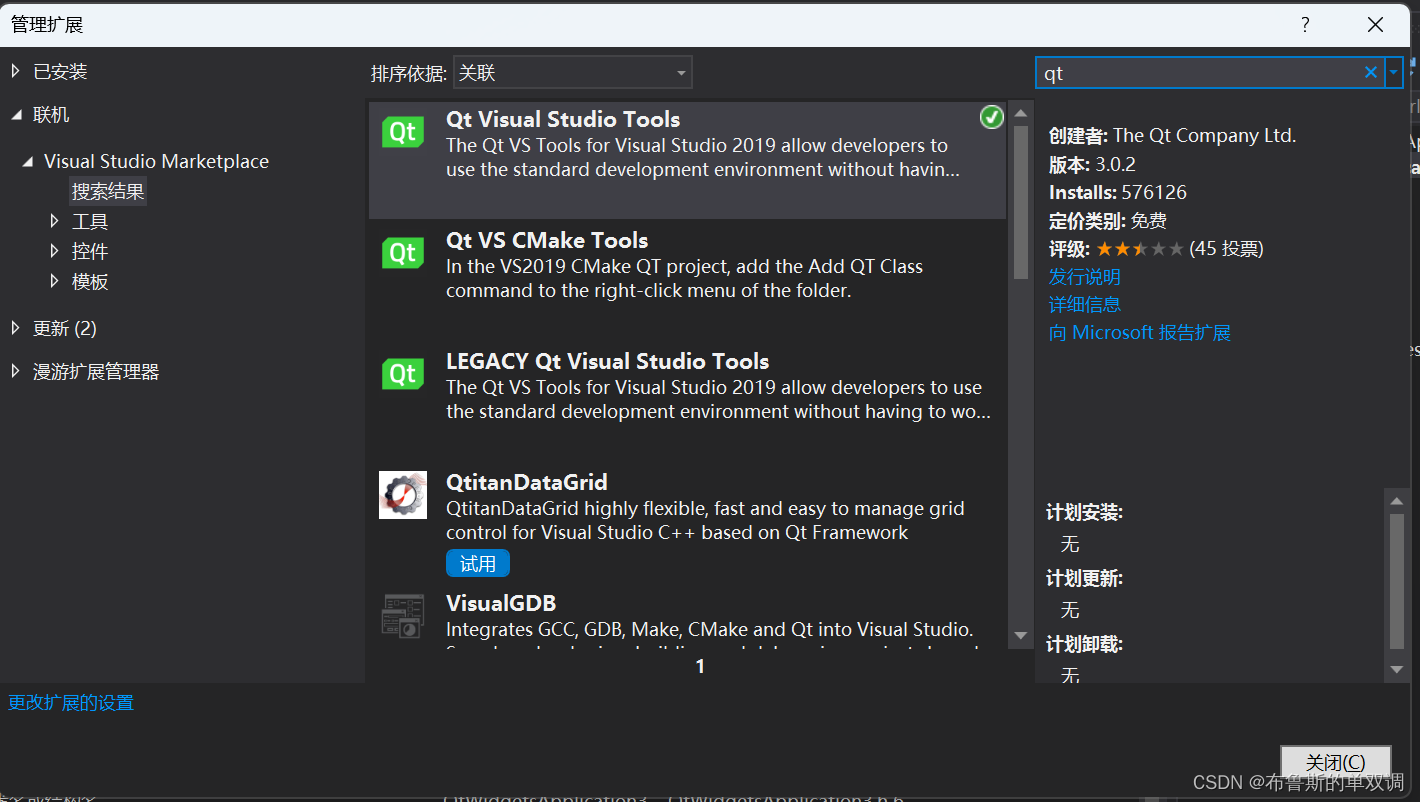
Task: Click the Qt Visual Studio Tools extension icon
Action: [402, 131]
